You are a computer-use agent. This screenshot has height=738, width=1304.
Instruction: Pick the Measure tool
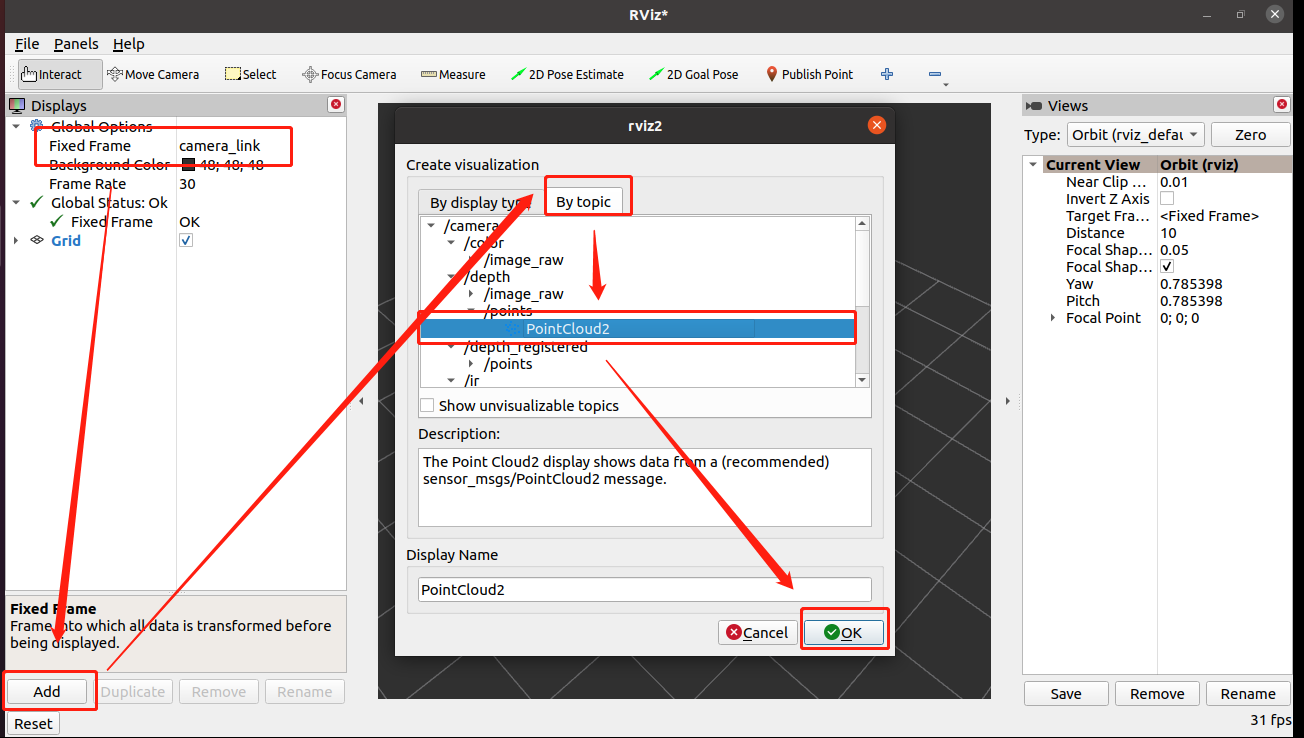click(x=453, y=74)
